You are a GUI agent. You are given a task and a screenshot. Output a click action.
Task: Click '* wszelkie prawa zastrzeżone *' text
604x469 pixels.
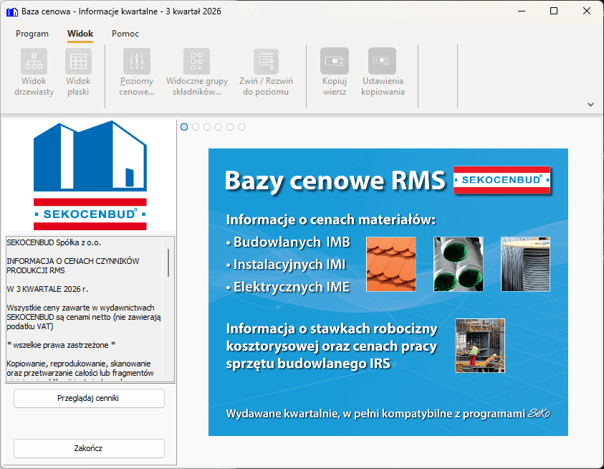61,345
